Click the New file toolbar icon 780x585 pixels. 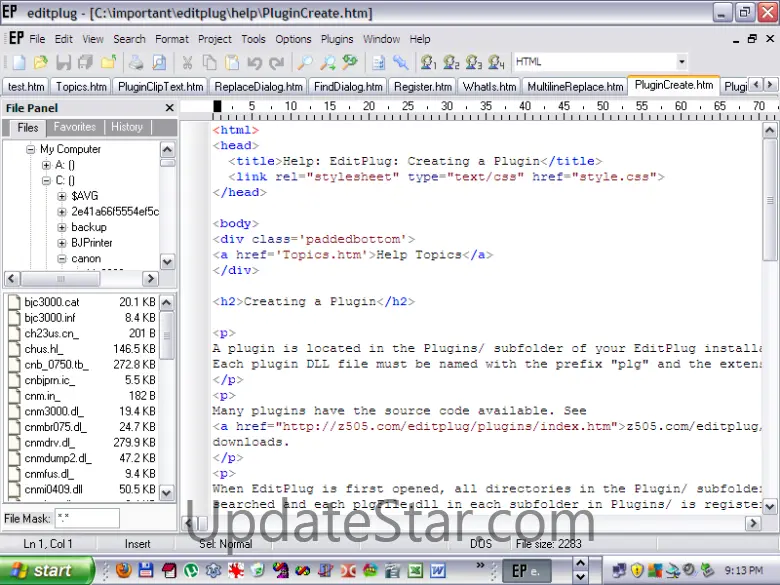19,62
